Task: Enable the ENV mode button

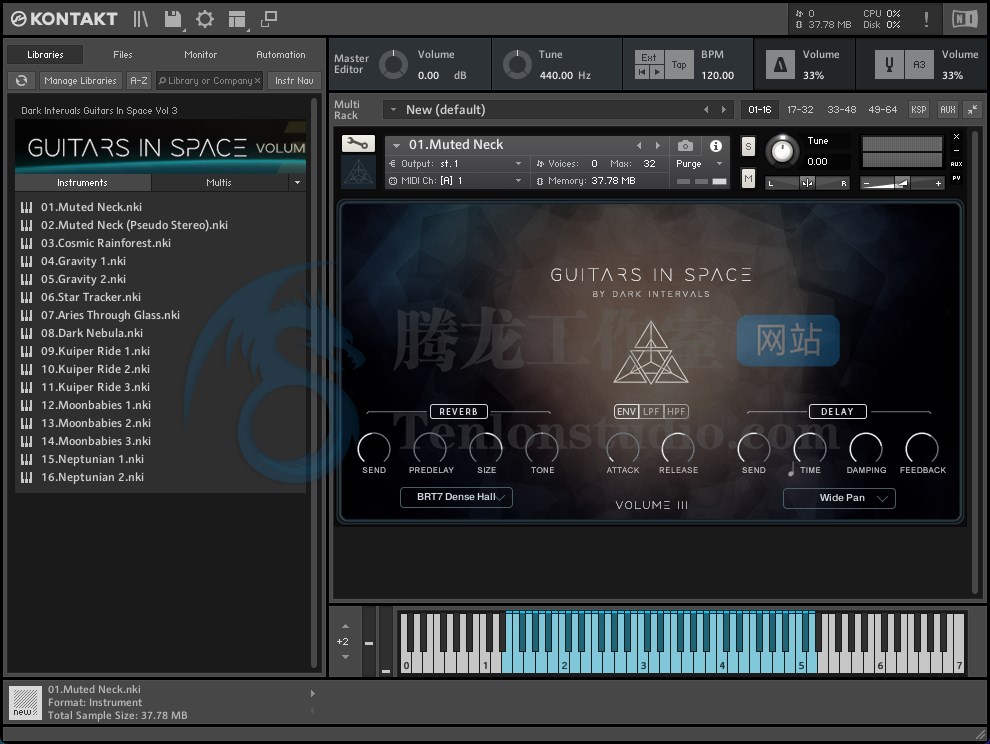Action: pyautogui.click(x=626, y=412)
